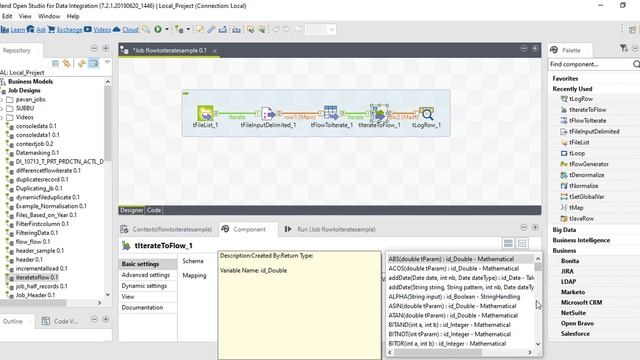Click the down arrow of suggestion list scrollbar
Screen dimensions: 640x360
point(538,344)
